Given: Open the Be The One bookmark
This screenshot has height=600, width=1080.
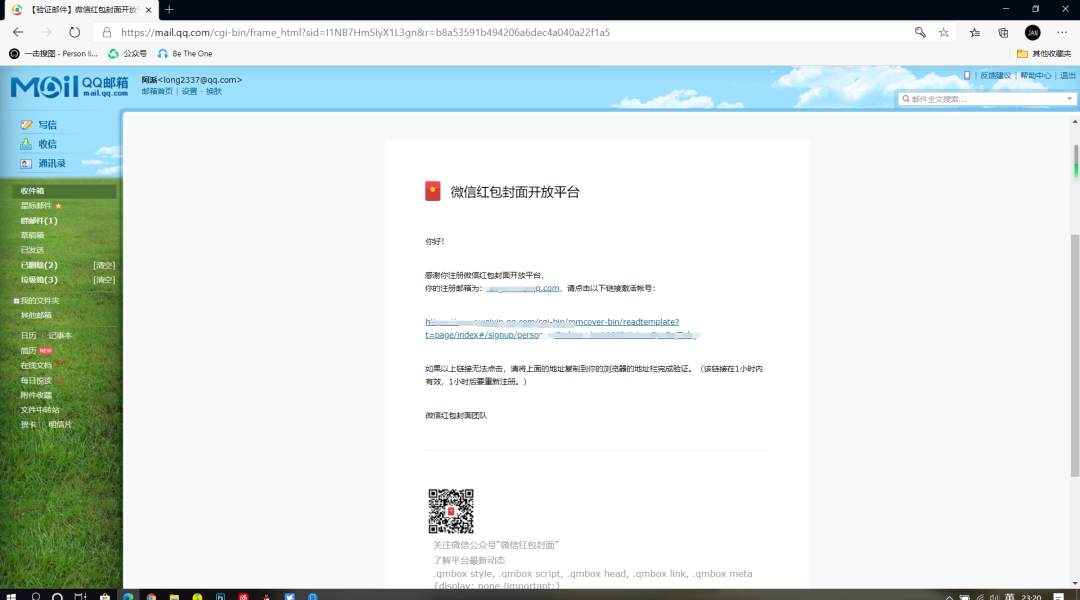Looking at the screenshot, I should 185,54.
